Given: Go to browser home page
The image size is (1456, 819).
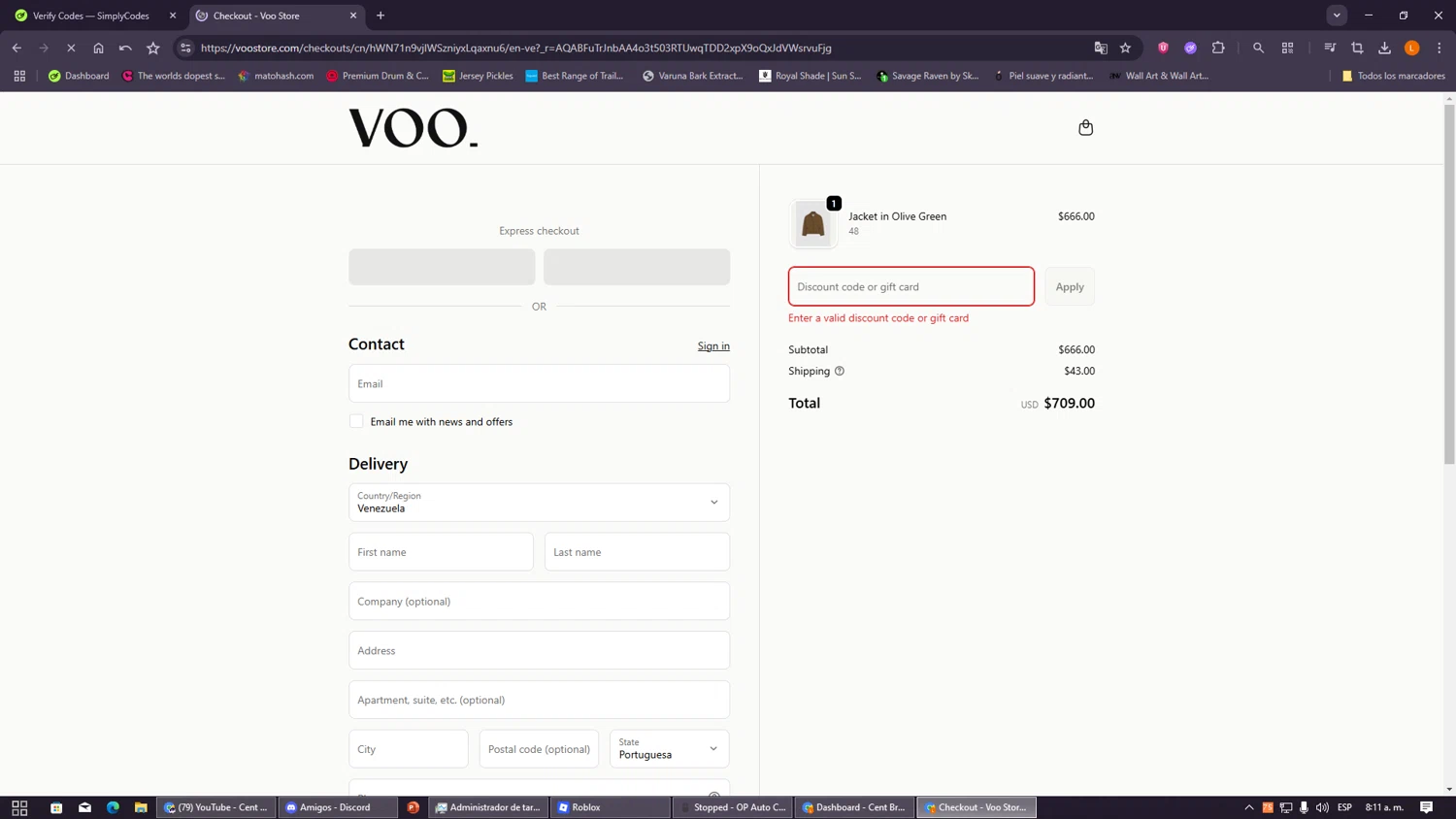Looking at the screenshot, I should pyautogui.click(x=98, y=48).
